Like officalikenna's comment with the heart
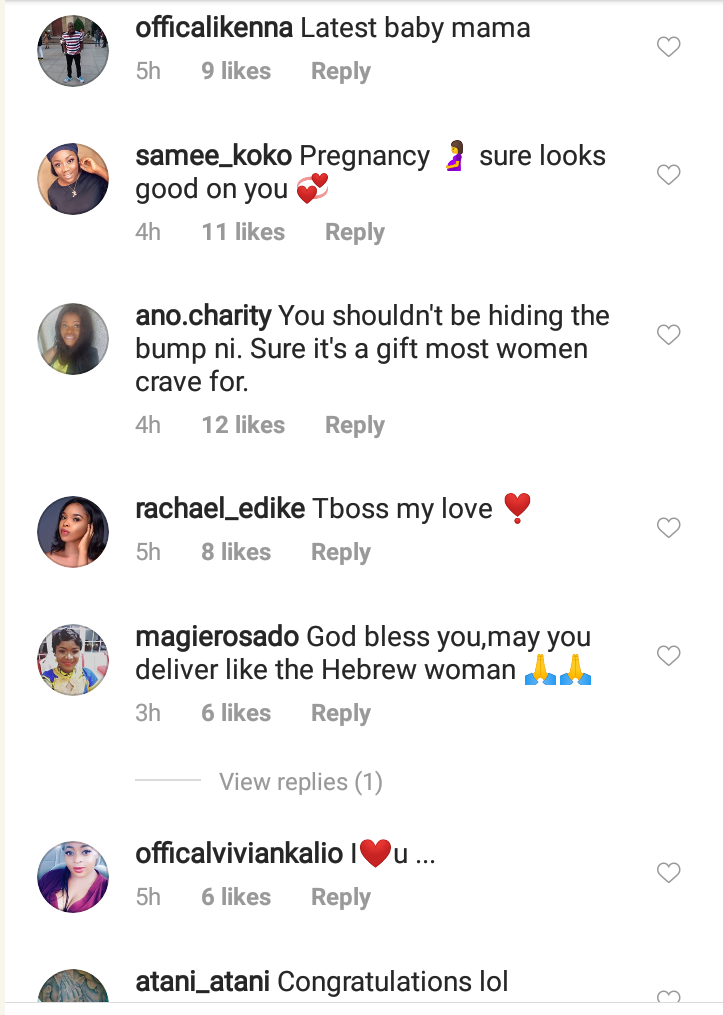The height and width of the screenshot is (1015, 723). pos(668,47)
